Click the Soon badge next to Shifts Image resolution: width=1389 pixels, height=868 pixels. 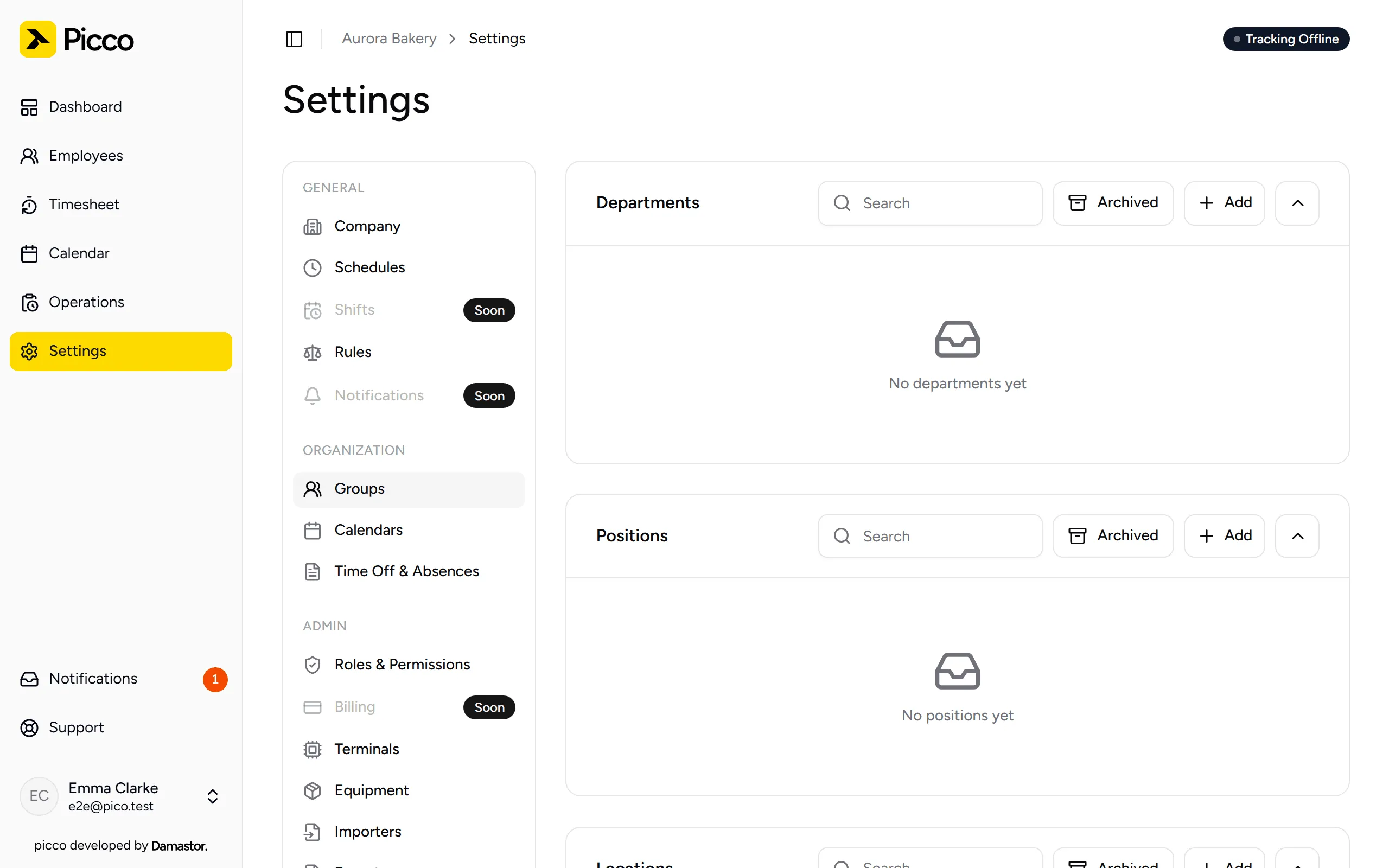pos(489,310)
